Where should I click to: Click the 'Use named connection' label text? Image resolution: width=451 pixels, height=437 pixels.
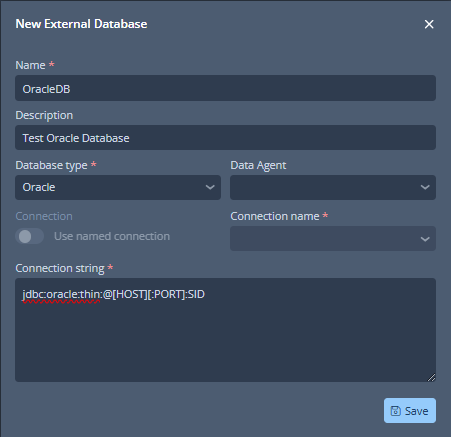click(112, 236)
